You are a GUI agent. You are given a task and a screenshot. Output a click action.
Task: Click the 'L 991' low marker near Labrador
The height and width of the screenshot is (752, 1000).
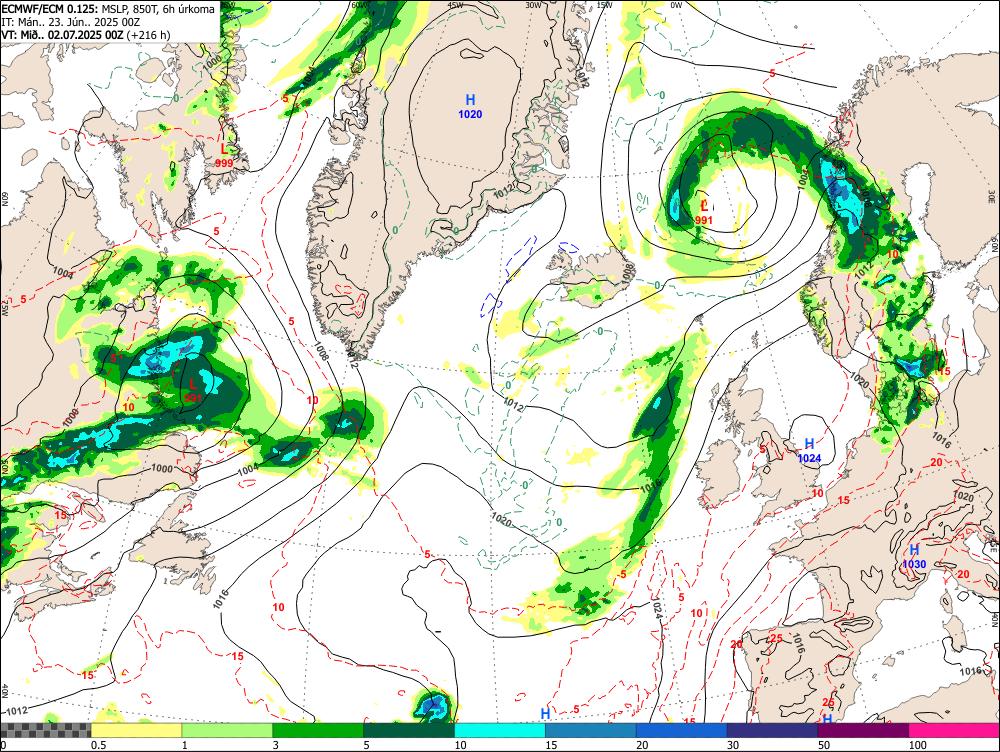(x=193, y=390)
